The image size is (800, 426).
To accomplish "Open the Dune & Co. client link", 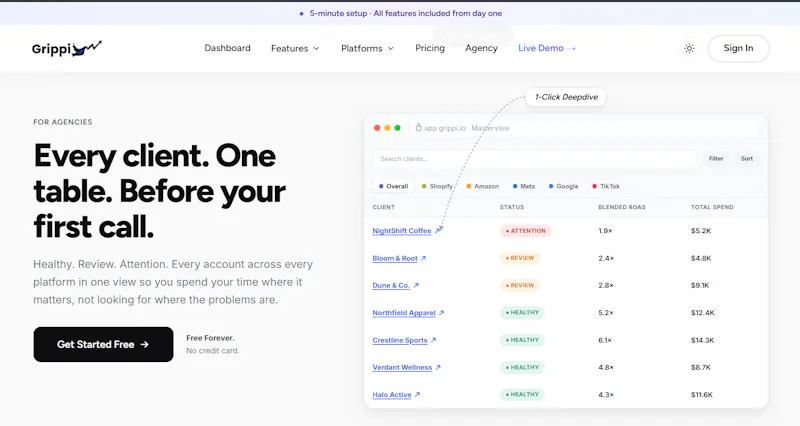I will [x=391, y=285].
